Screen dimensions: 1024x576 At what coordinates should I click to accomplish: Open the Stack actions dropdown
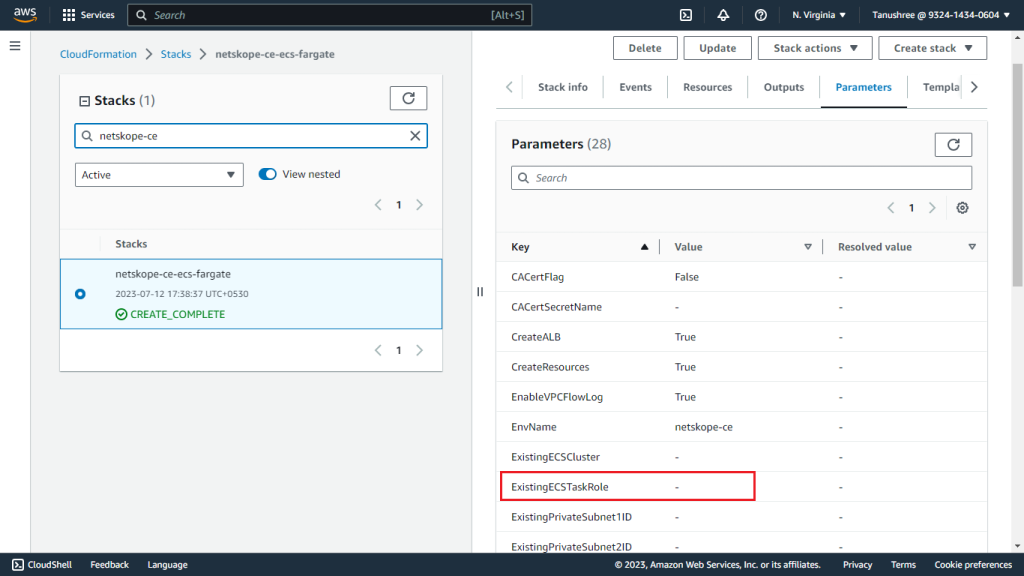(815, 48)
